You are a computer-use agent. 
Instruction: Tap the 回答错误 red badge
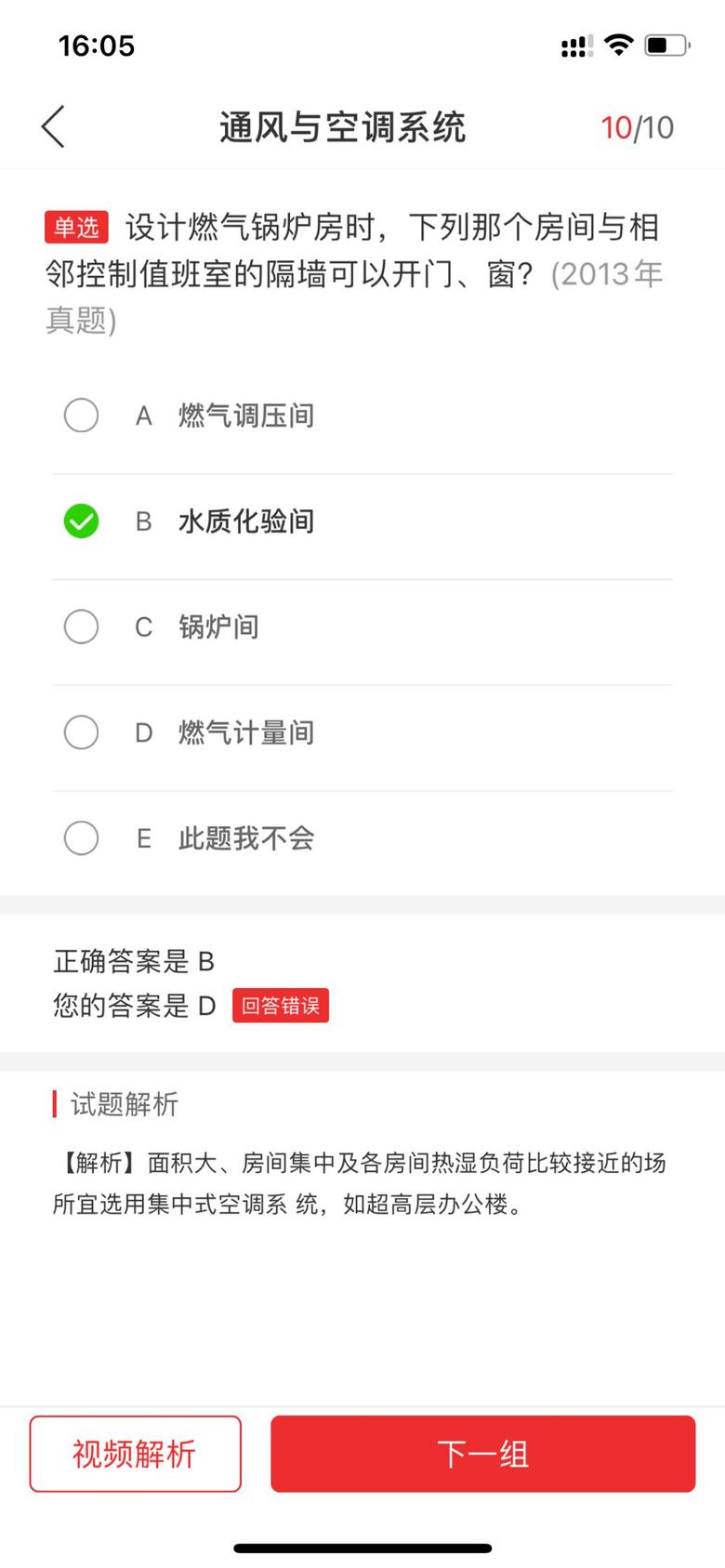point(281,1006)
